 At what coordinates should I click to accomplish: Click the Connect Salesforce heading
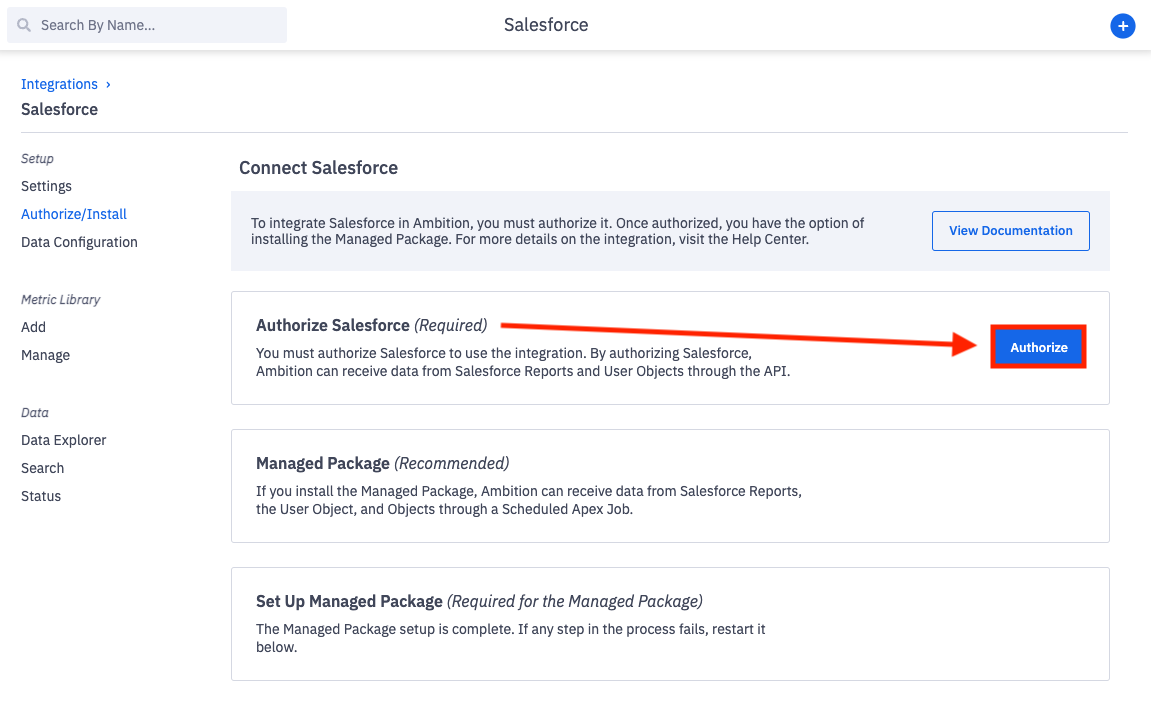(x=318, y=168)
